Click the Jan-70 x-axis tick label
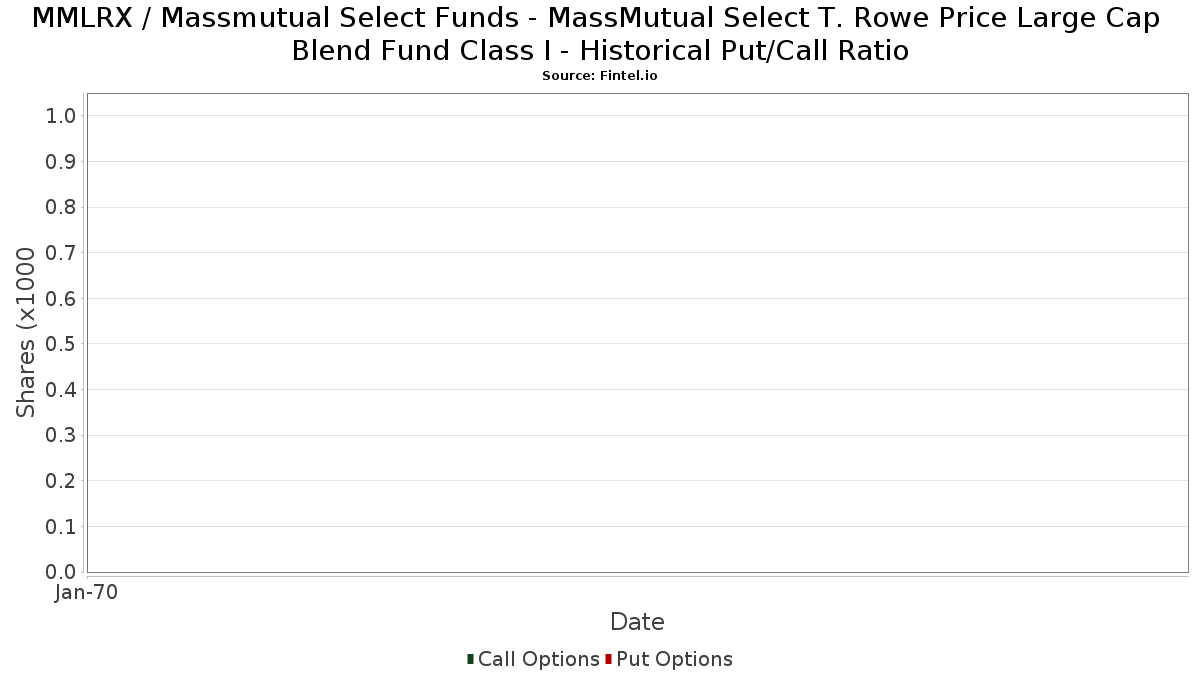The image size is (1200, 675). pyautogui.click(x=87, y=592)
